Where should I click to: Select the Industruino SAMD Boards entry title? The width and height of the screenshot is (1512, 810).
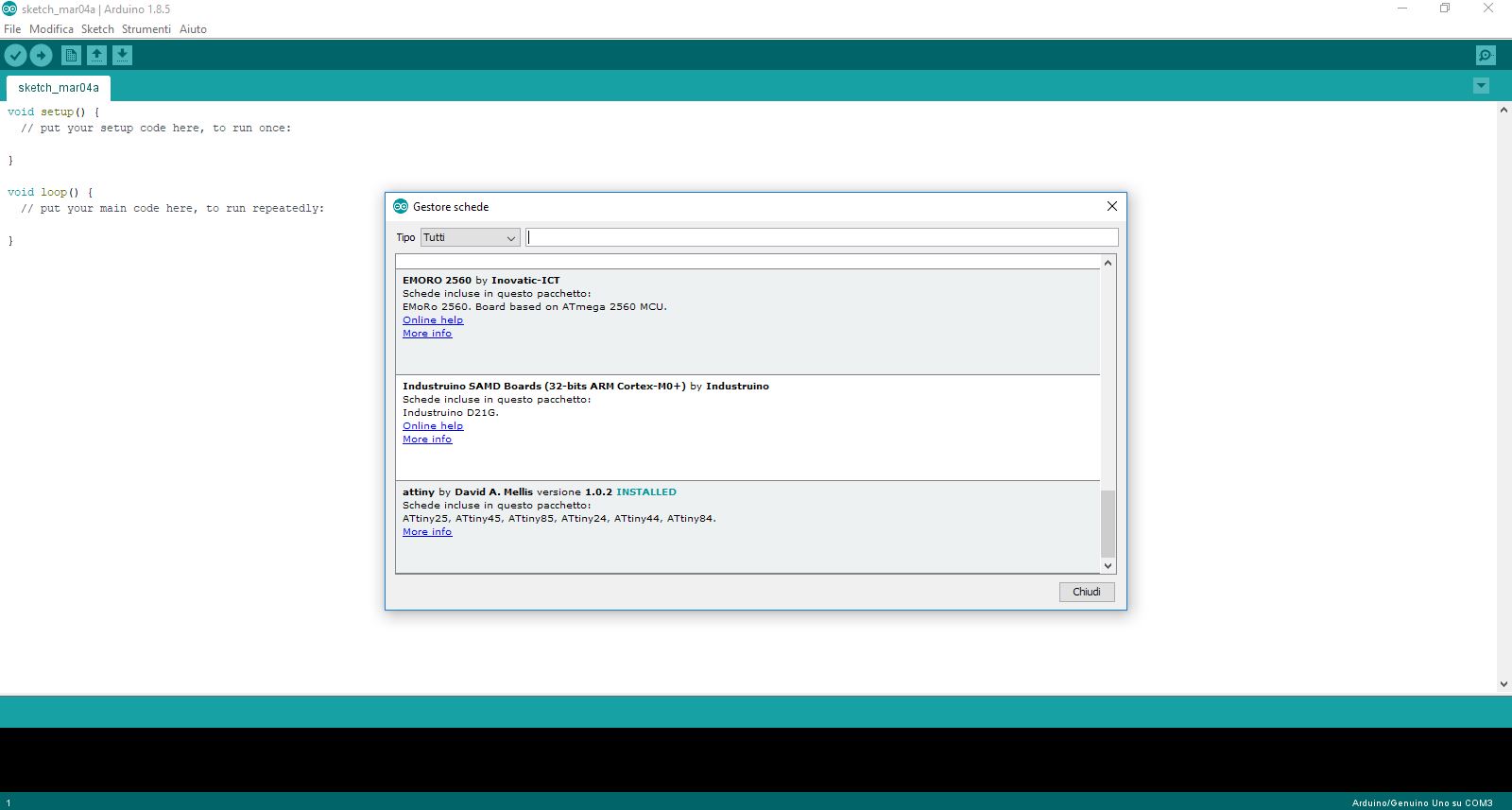coord(586,387)
